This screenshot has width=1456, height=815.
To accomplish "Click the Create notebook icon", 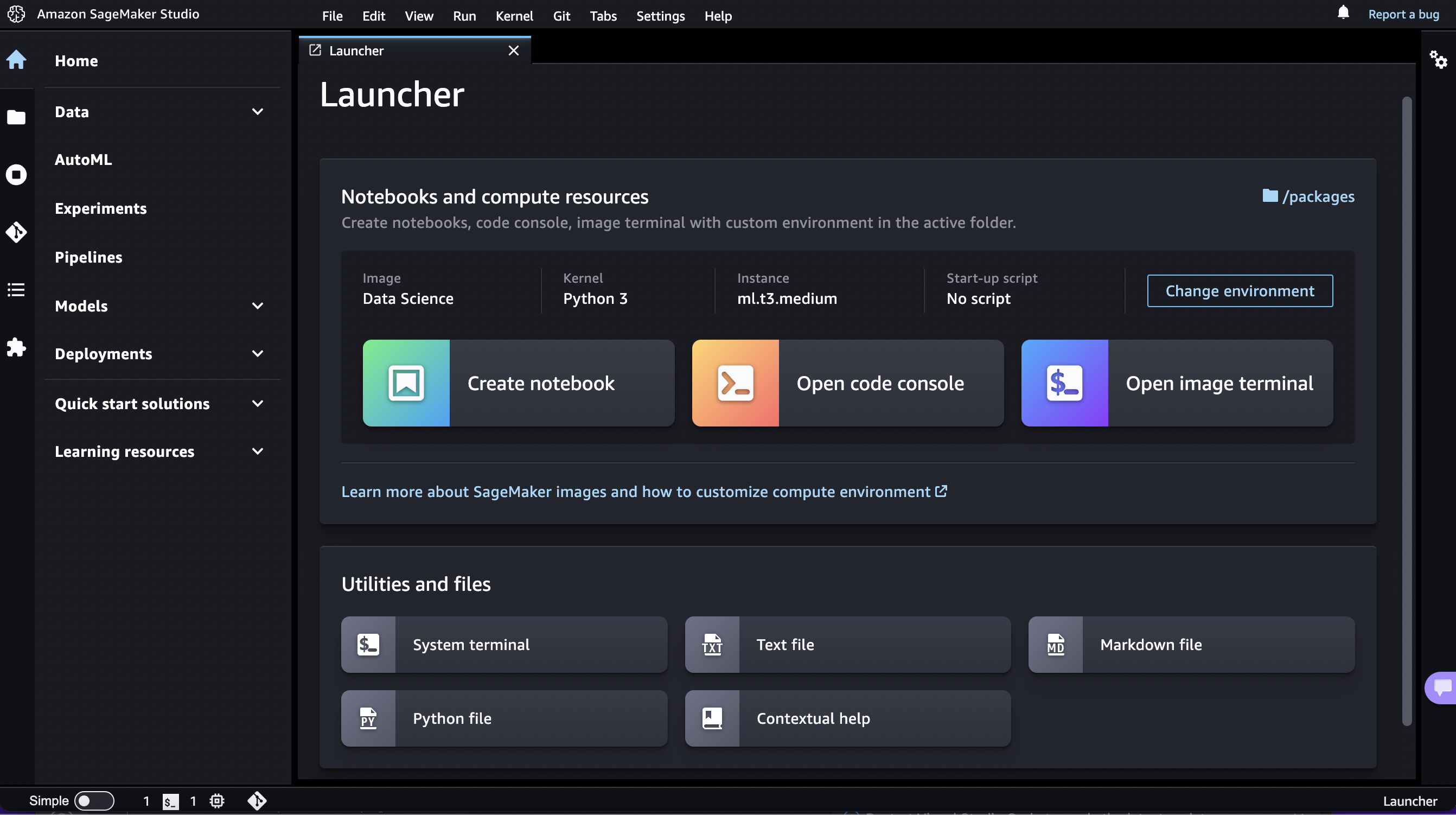I will coord(406,383).
